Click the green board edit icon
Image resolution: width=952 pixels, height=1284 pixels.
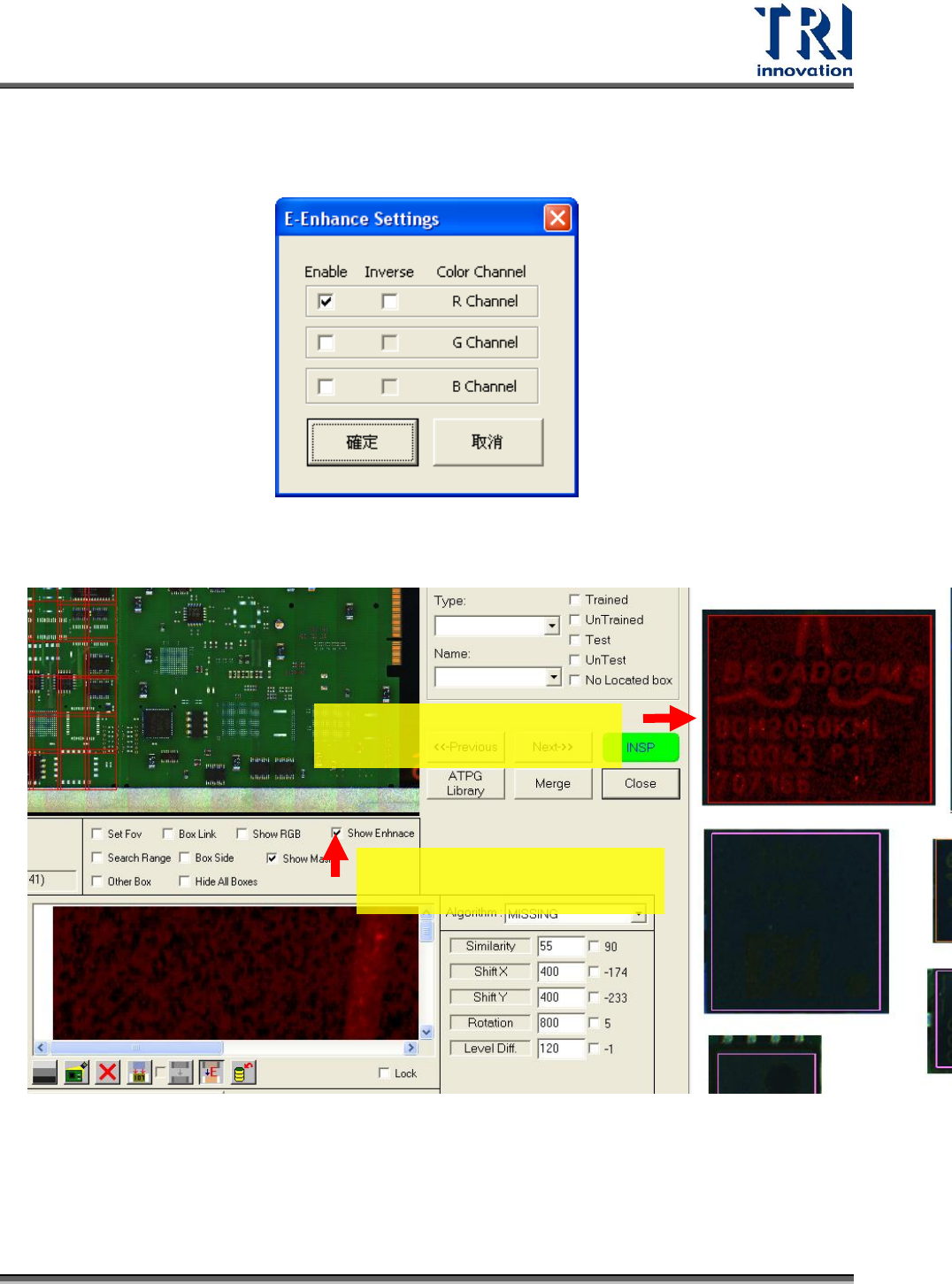coord(76,1073)
